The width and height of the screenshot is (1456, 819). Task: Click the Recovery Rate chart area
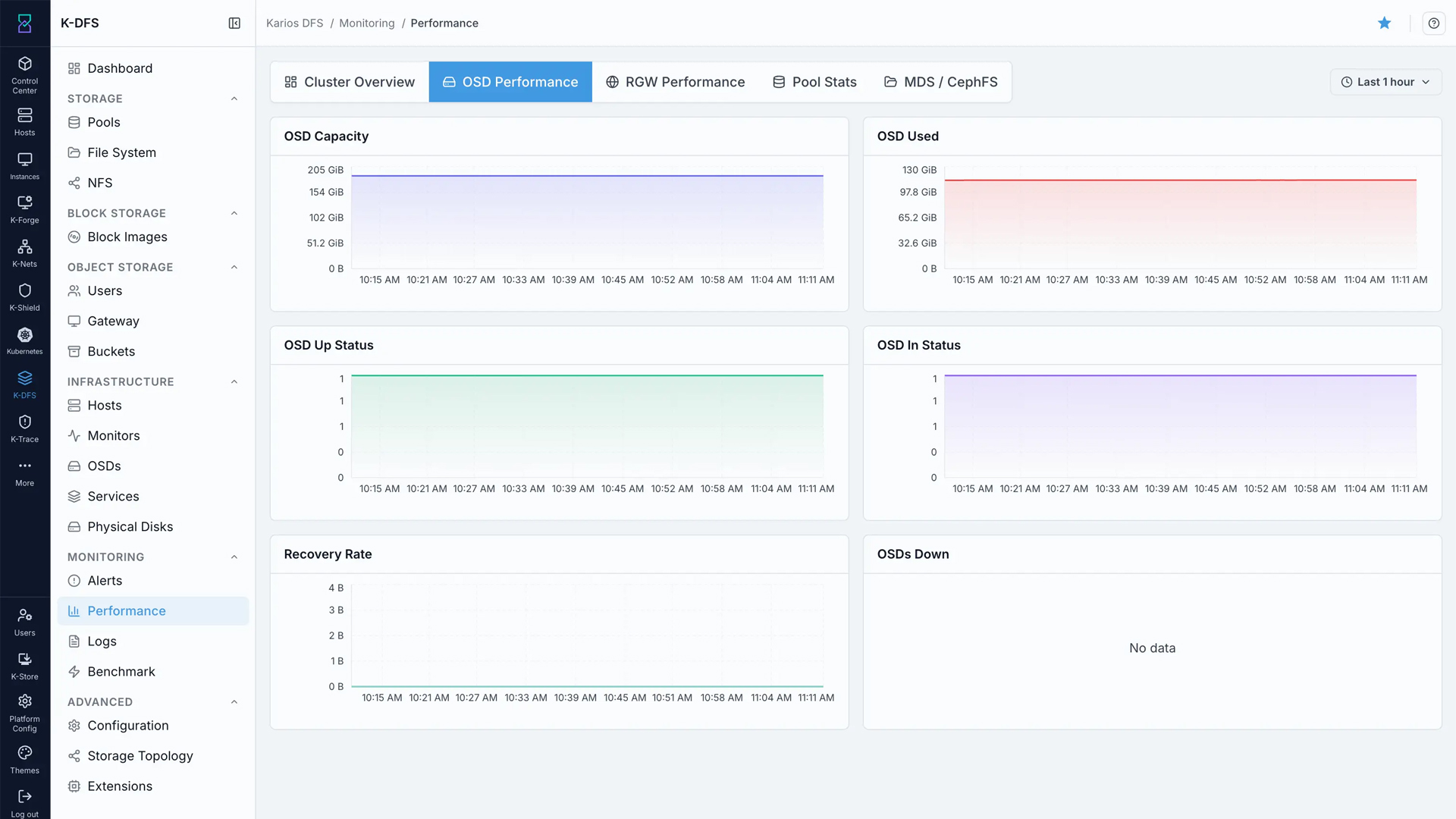pos(587,635)
